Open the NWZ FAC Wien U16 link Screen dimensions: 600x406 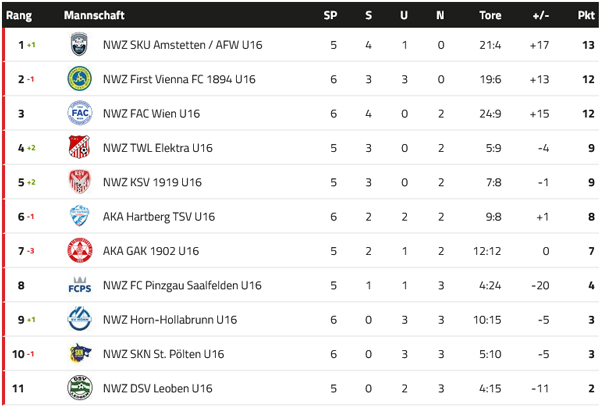point(151,114)
